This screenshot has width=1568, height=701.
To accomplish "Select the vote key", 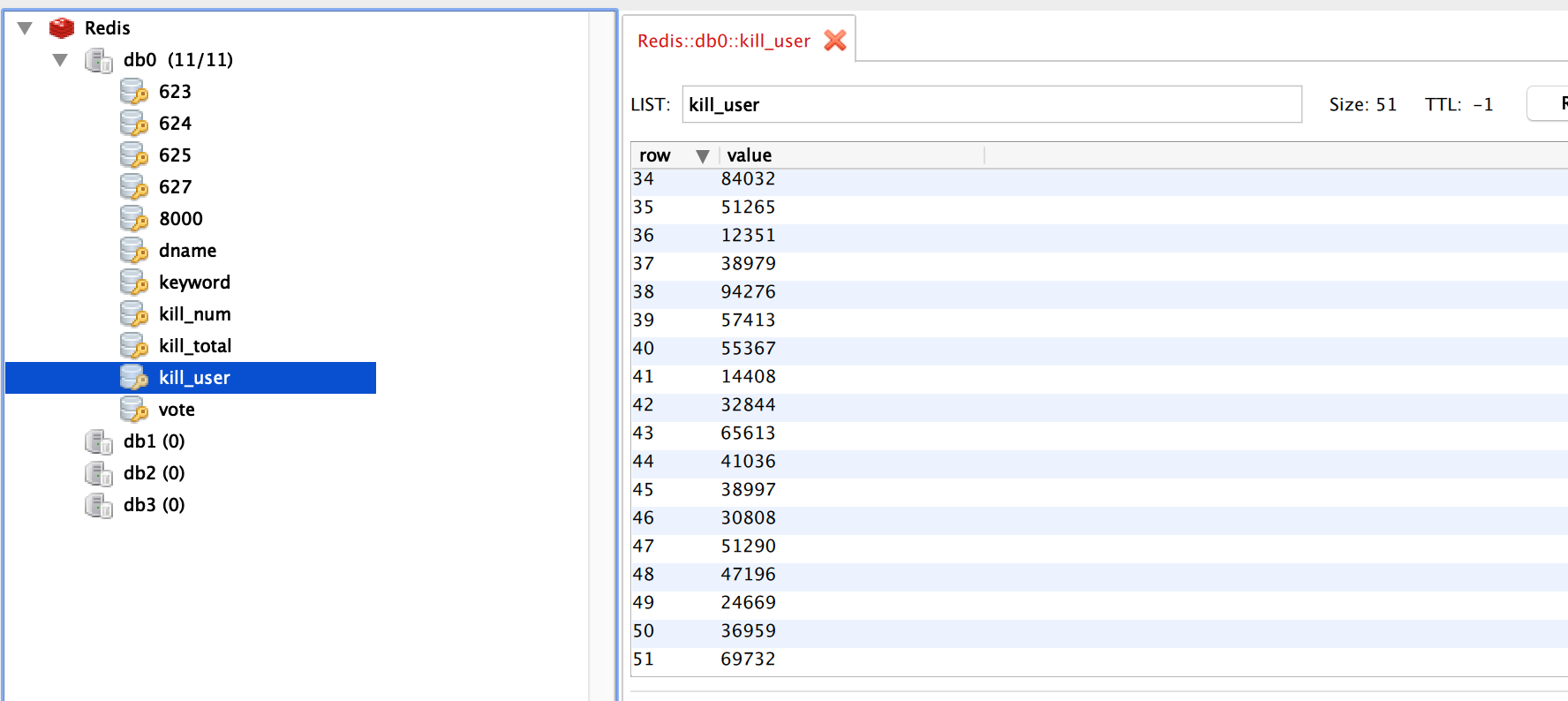I will 177,410.
